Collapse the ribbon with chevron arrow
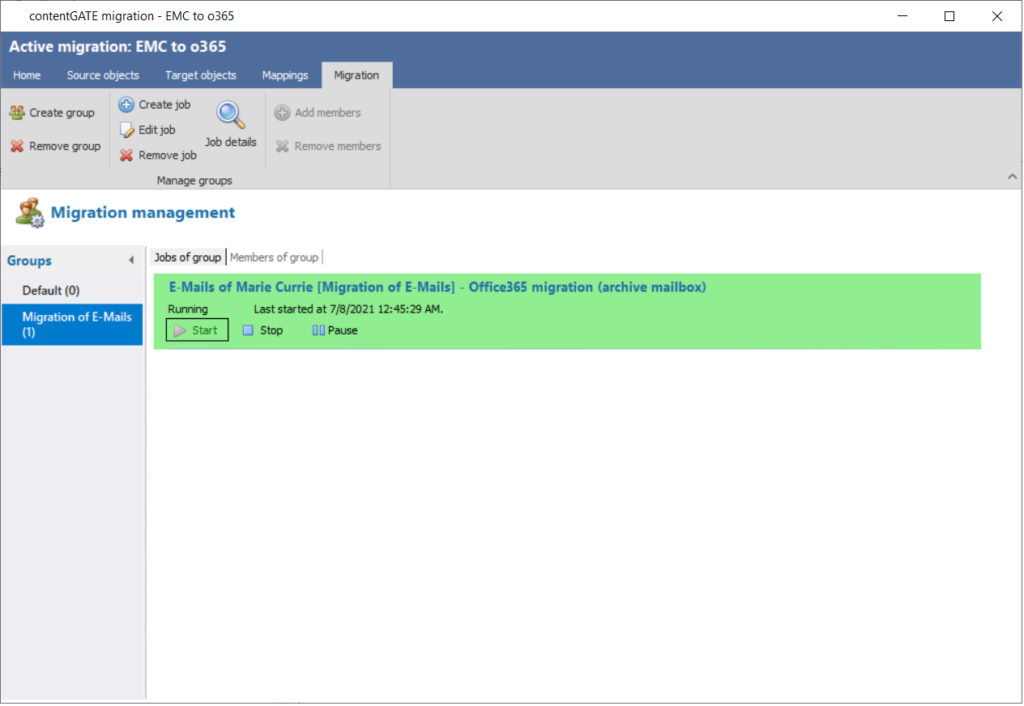This screenshot has width=1024, height=706. (1010, 177)
